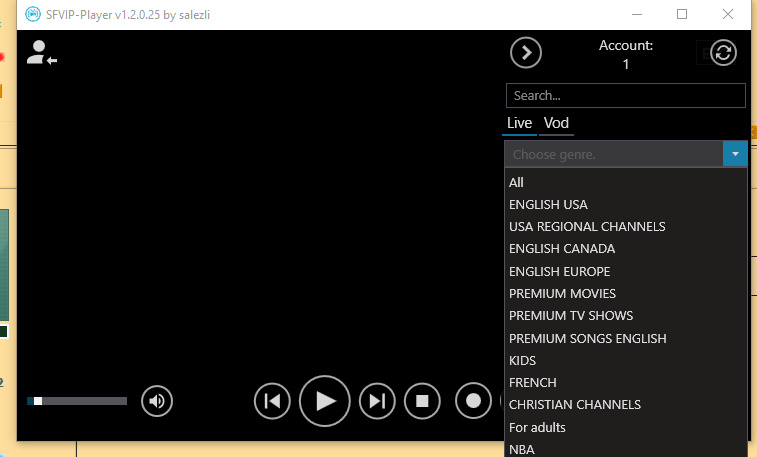
Task: Switch to the Vod tab
Action: pyautogui.click(x=556, y=124)
